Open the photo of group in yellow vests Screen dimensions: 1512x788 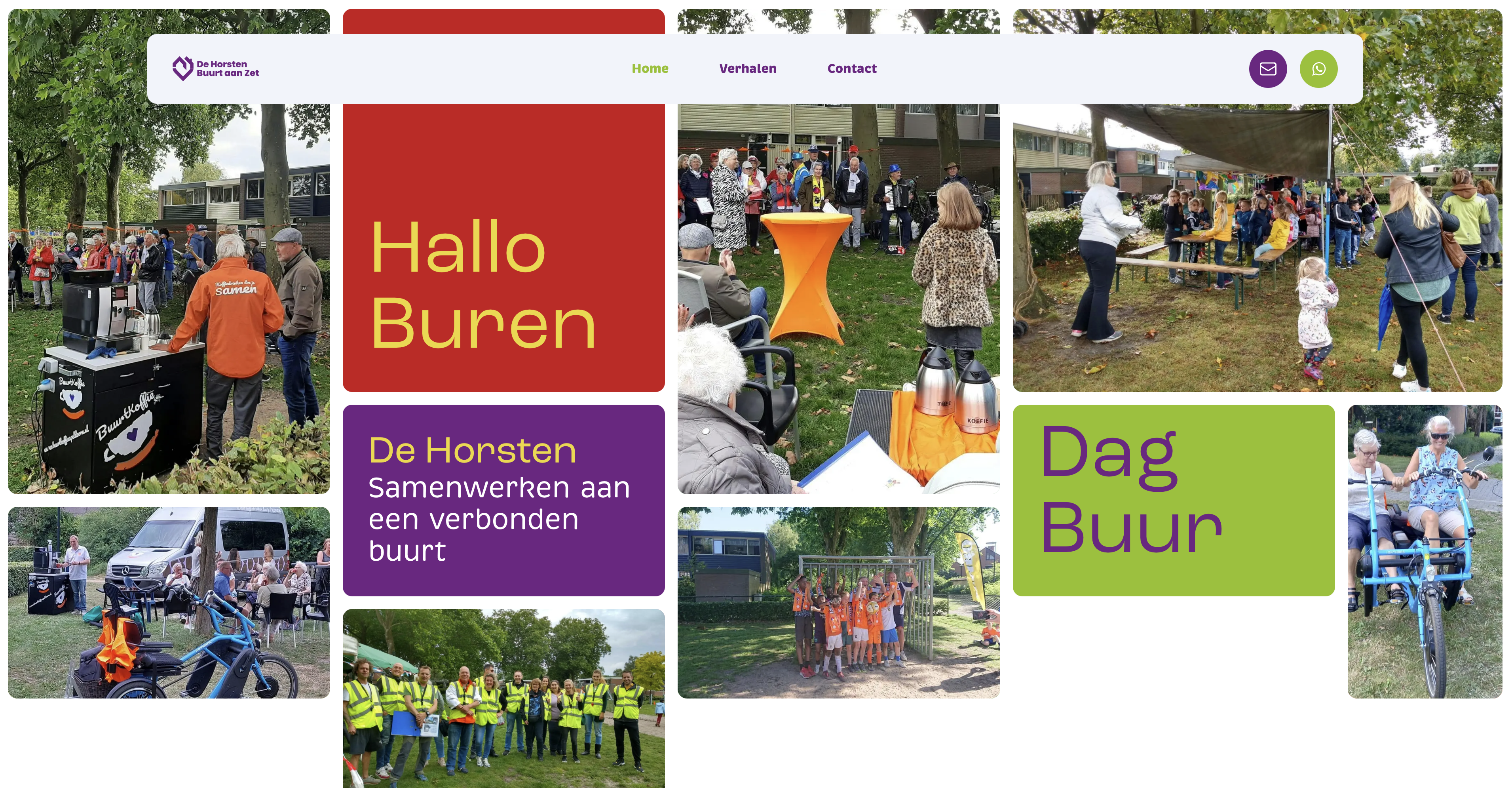click(x=503, y=699)
